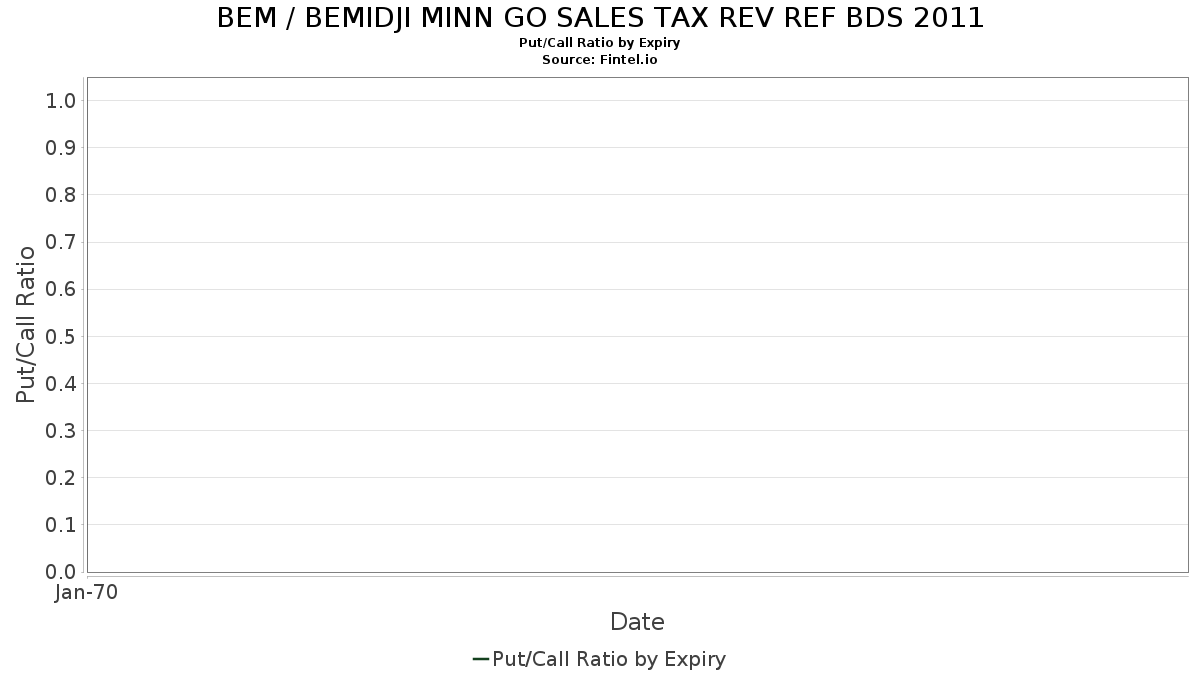Screen dimensions: 1200x675
Task: Click the 0.3 y-axis tick label
Action: pos(61,431)
